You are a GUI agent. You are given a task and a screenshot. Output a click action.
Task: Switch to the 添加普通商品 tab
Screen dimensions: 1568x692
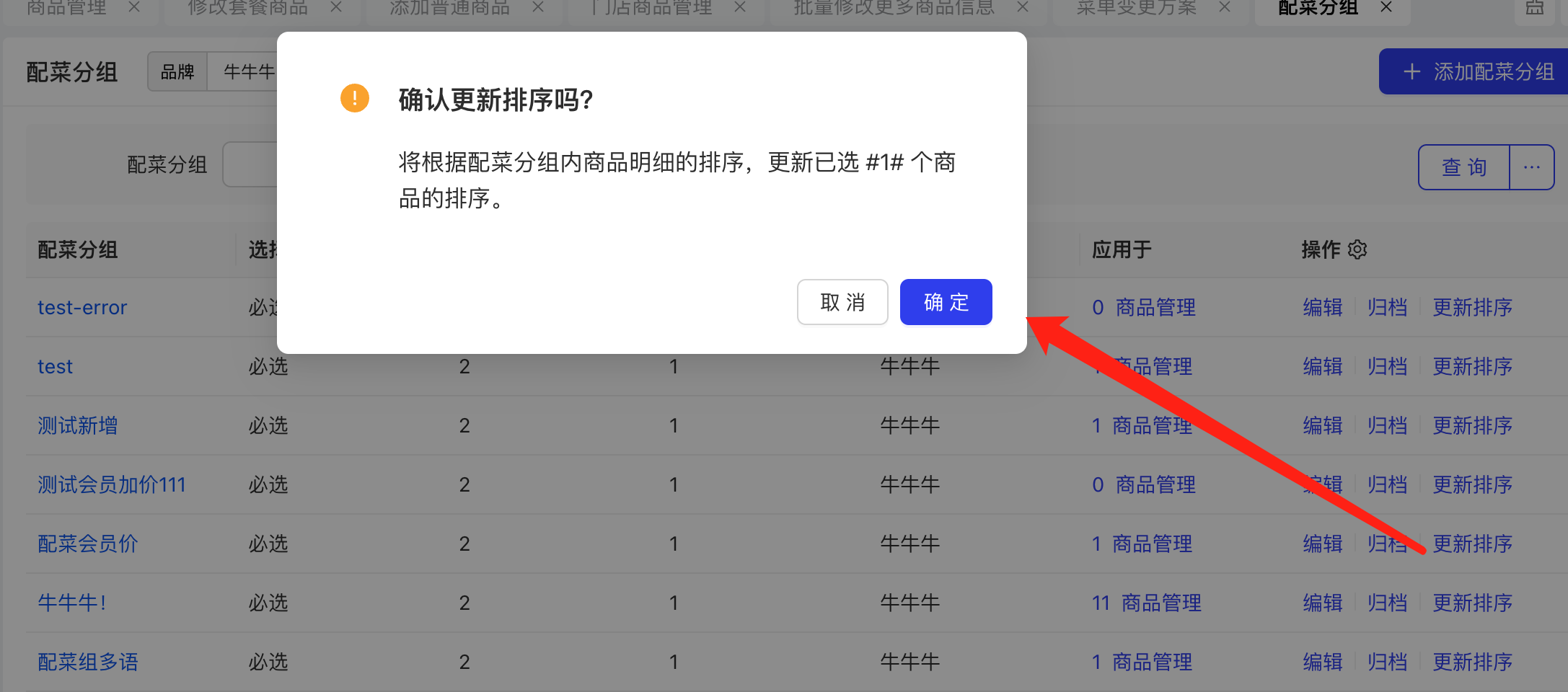click(x=449, y=7)
